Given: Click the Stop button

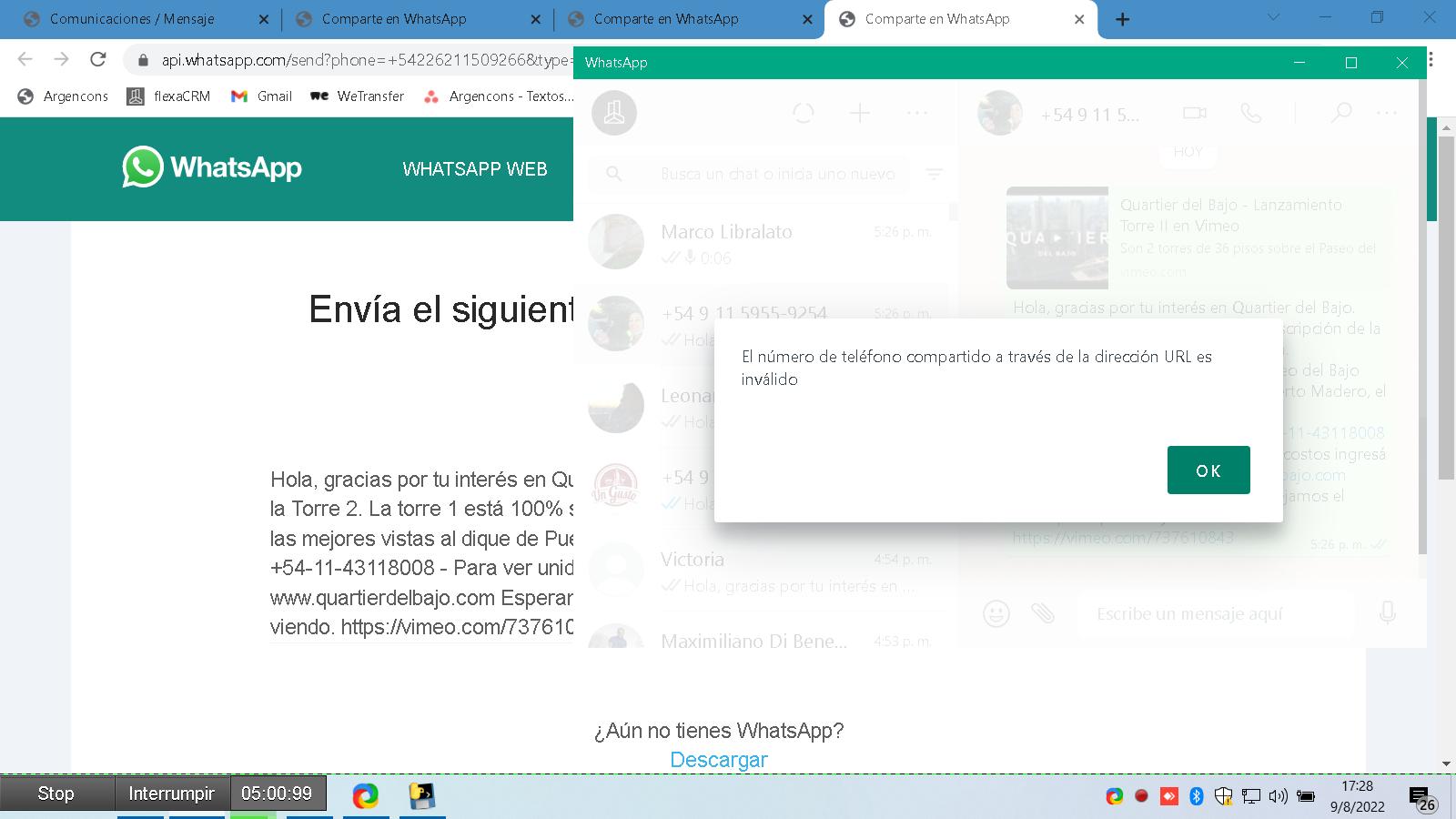Looking at the screenshot, I should click(x=56, y=794).
